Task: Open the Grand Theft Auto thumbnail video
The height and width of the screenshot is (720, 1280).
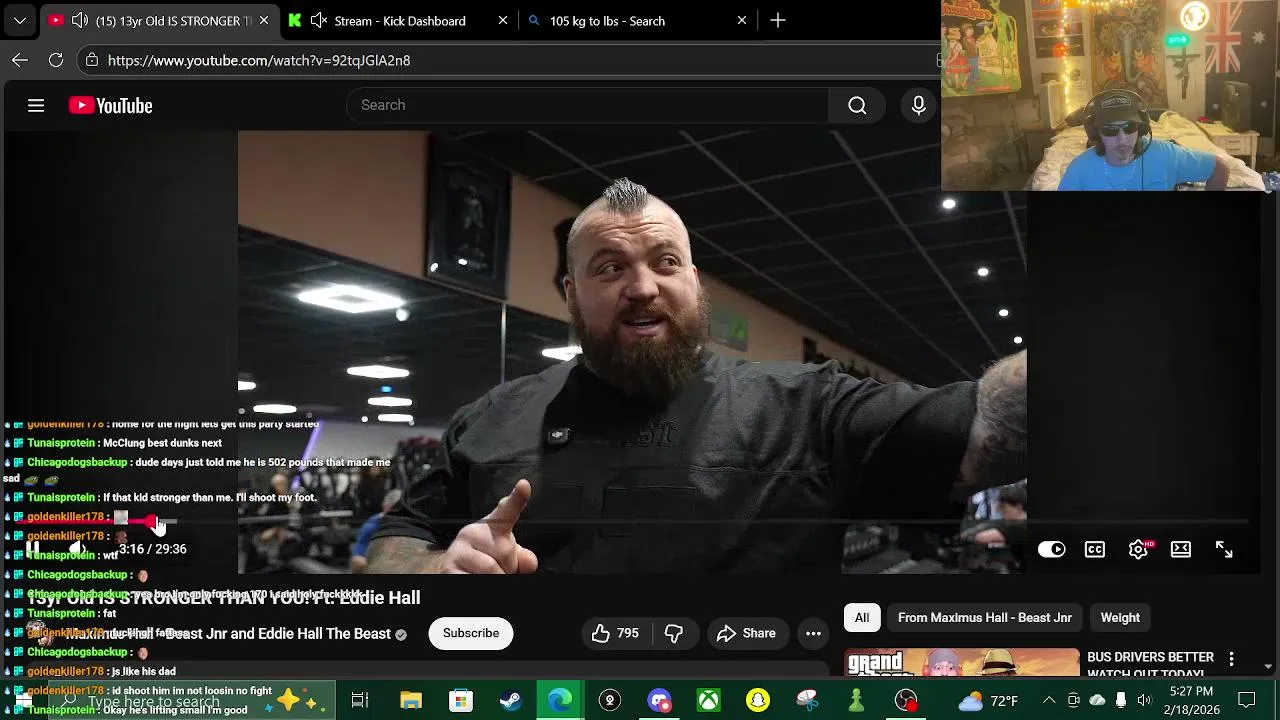Action: [x=962, y=663]
